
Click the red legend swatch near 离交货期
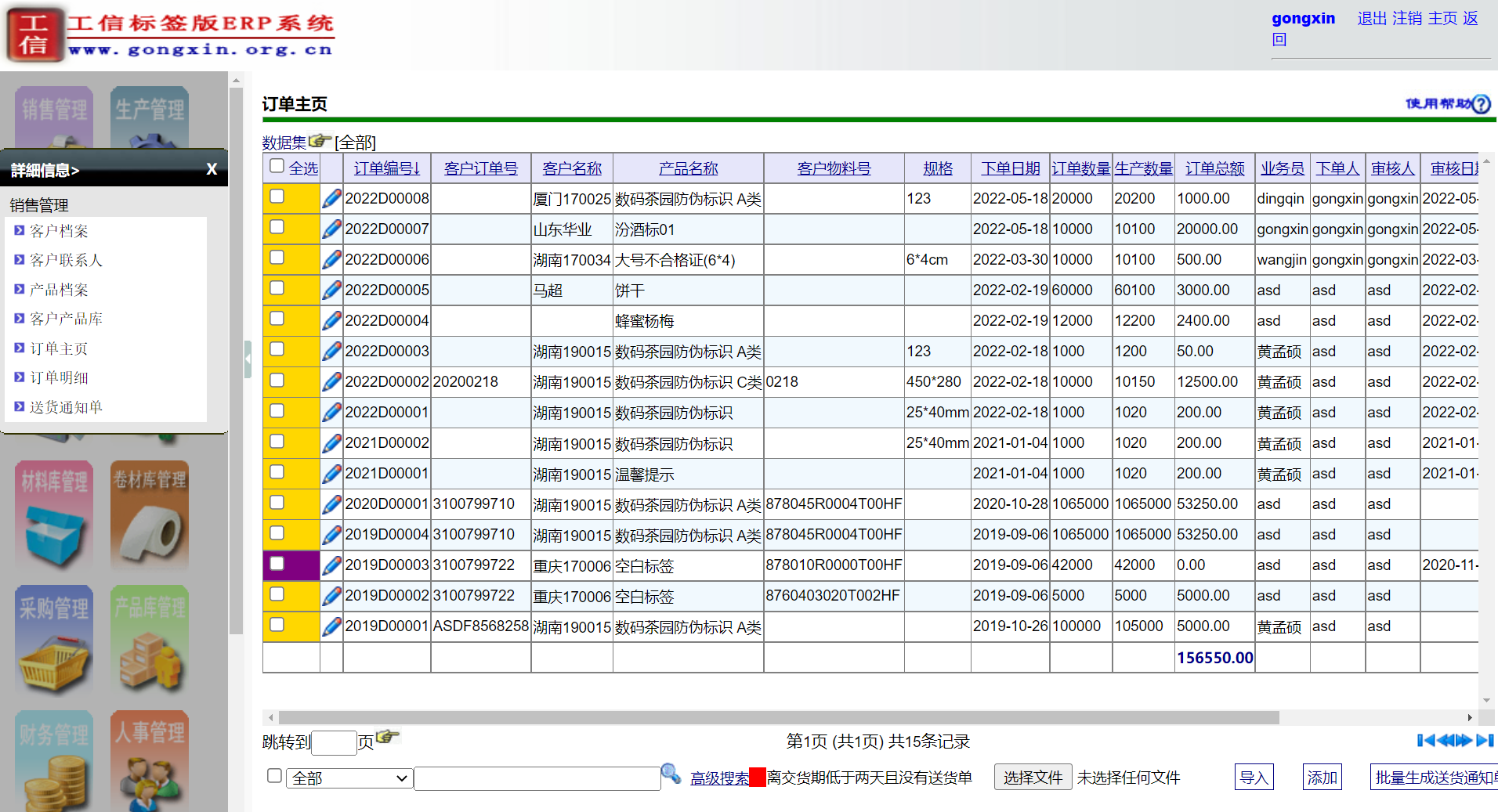coord(758,776)
